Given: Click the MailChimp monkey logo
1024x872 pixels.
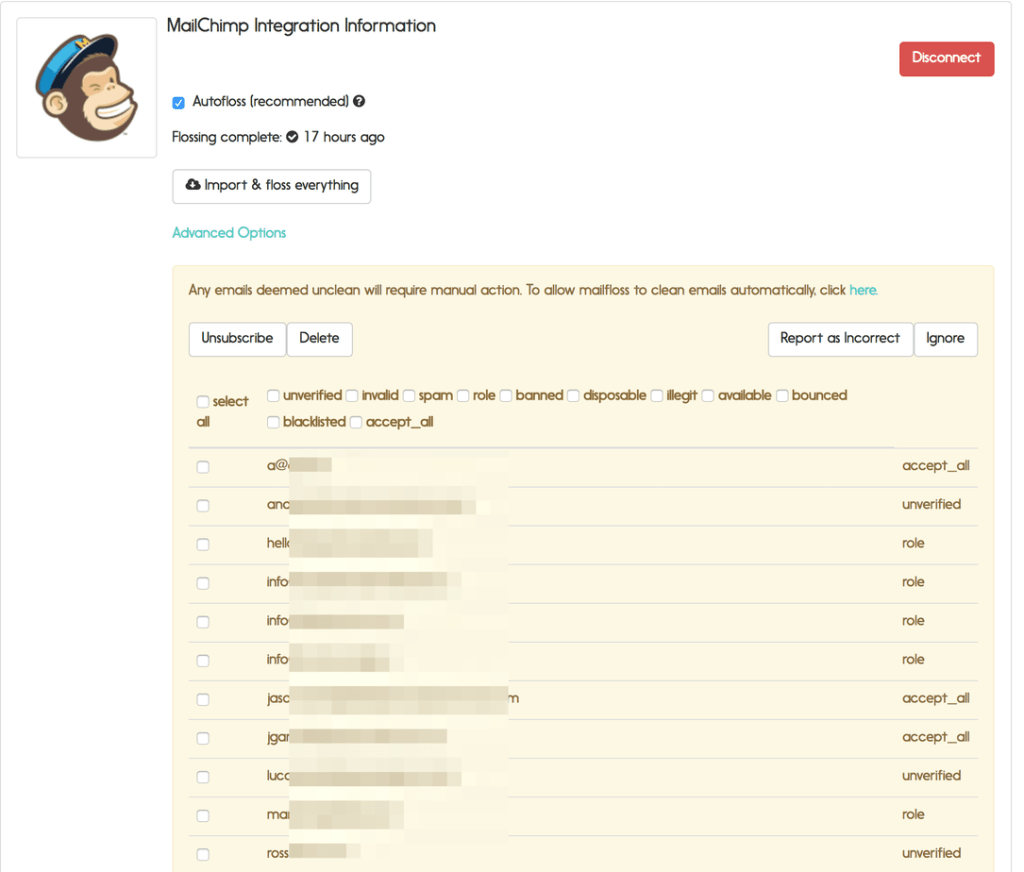Looking at the screenshot, I should pos(87,88).
